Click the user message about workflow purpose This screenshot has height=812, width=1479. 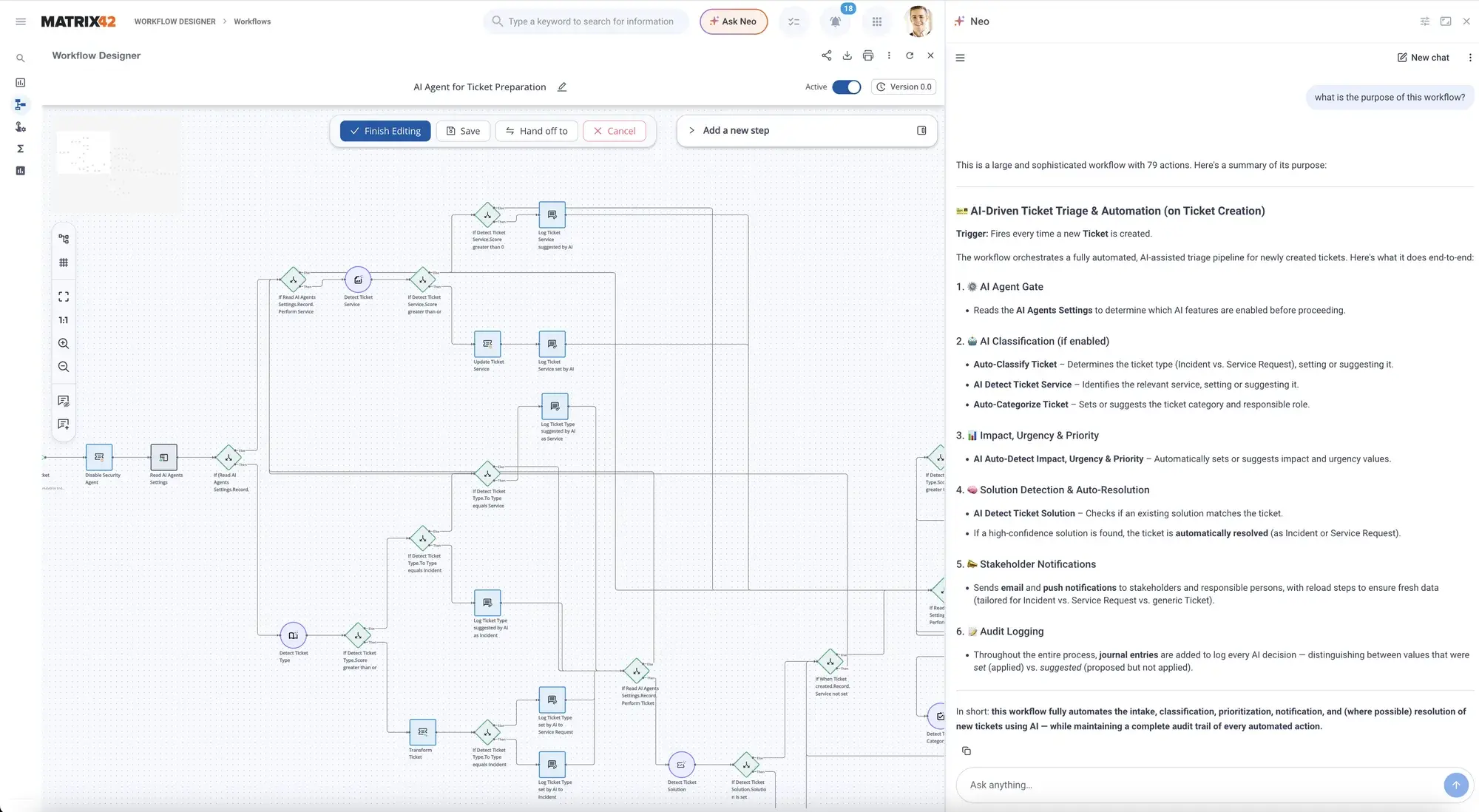pos(1390,97)
